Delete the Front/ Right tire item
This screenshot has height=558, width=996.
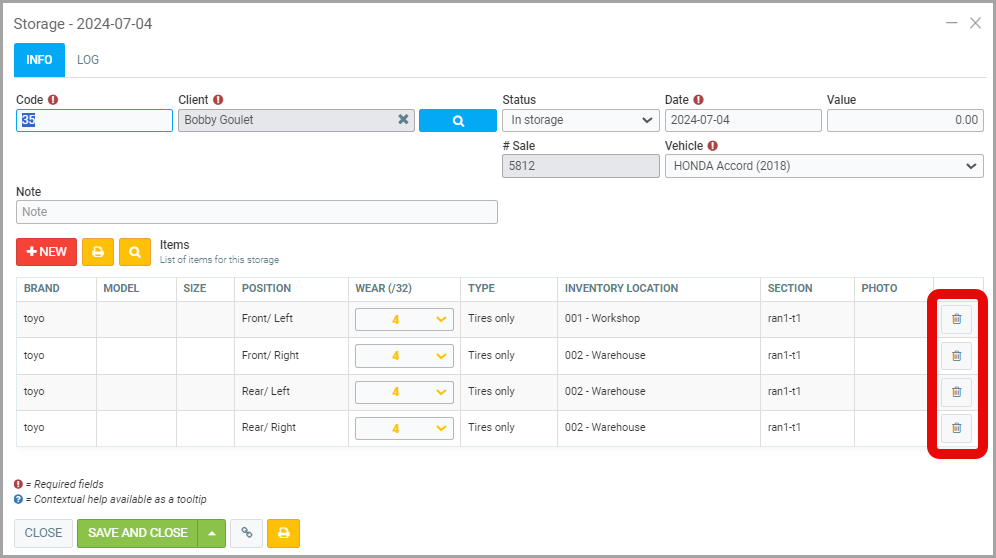[x=956, y=355]
